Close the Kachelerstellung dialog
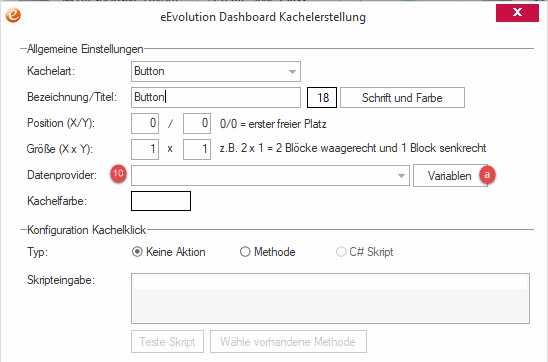Image resolution: width=548 pixels, height=362 pixels. [x=517, y=13]
